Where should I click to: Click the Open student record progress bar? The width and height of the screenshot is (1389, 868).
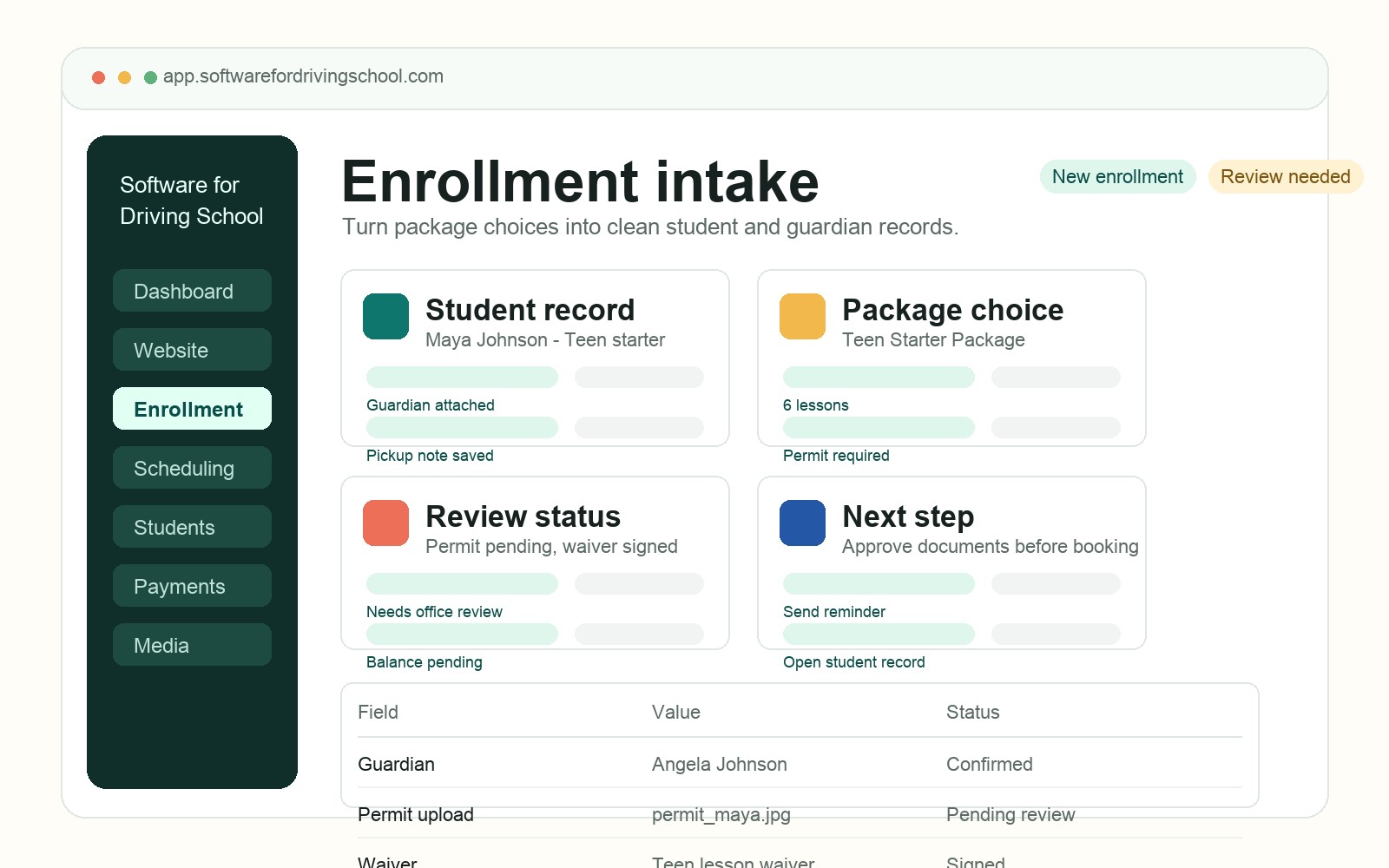coord(879,634)
